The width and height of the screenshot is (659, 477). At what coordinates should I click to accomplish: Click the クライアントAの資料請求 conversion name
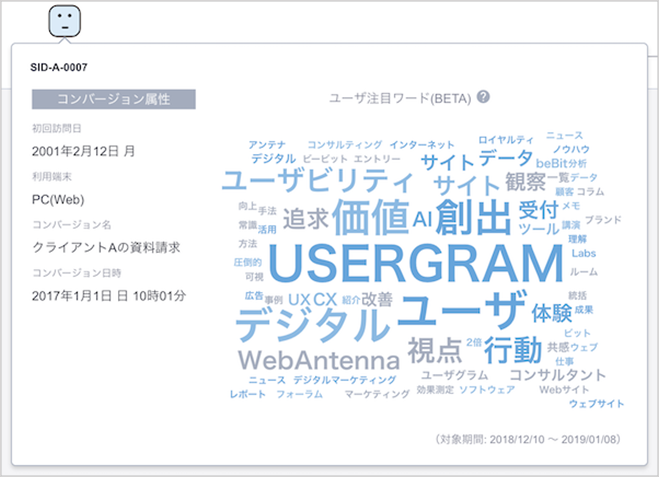pyautogui.click(x=99, y=247)
